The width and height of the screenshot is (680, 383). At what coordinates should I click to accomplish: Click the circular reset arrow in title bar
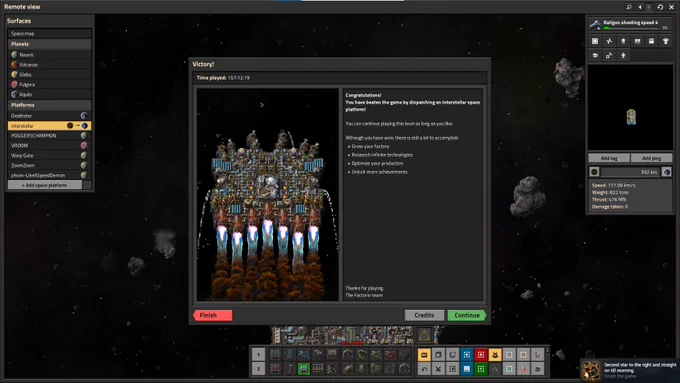(660, 7)
